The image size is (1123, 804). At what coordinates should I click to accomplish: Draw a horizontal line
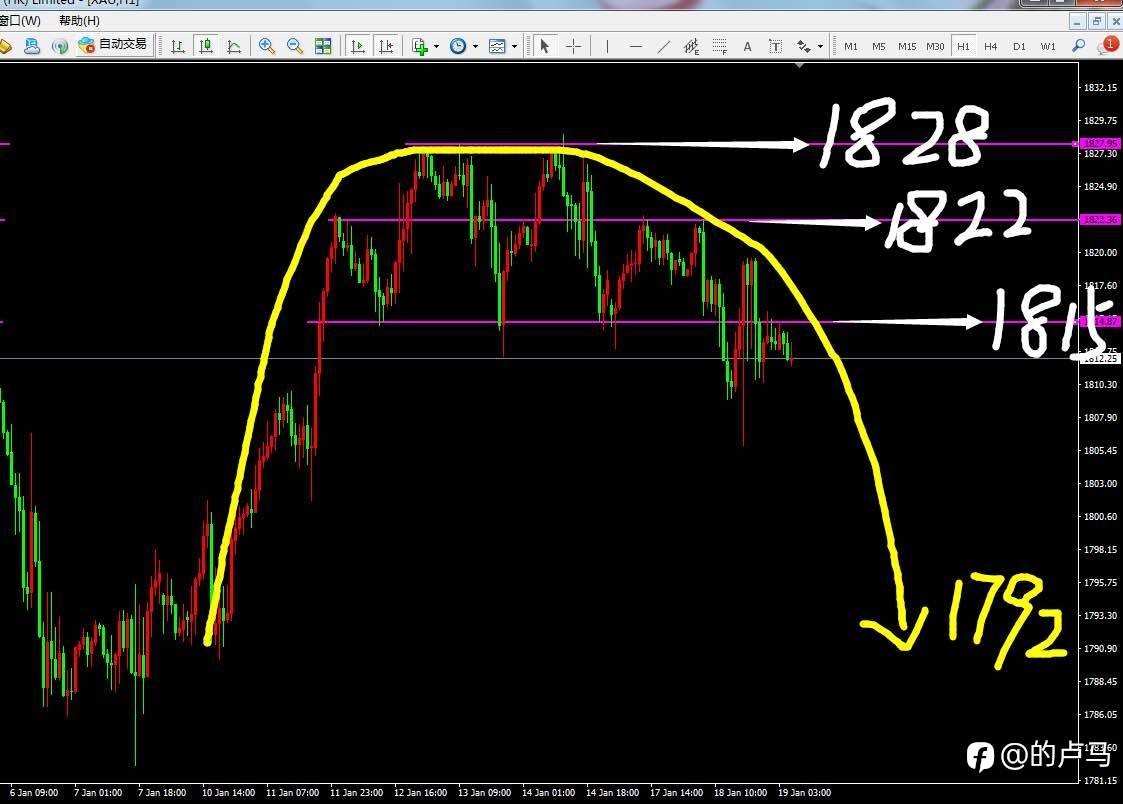(635, 47)
